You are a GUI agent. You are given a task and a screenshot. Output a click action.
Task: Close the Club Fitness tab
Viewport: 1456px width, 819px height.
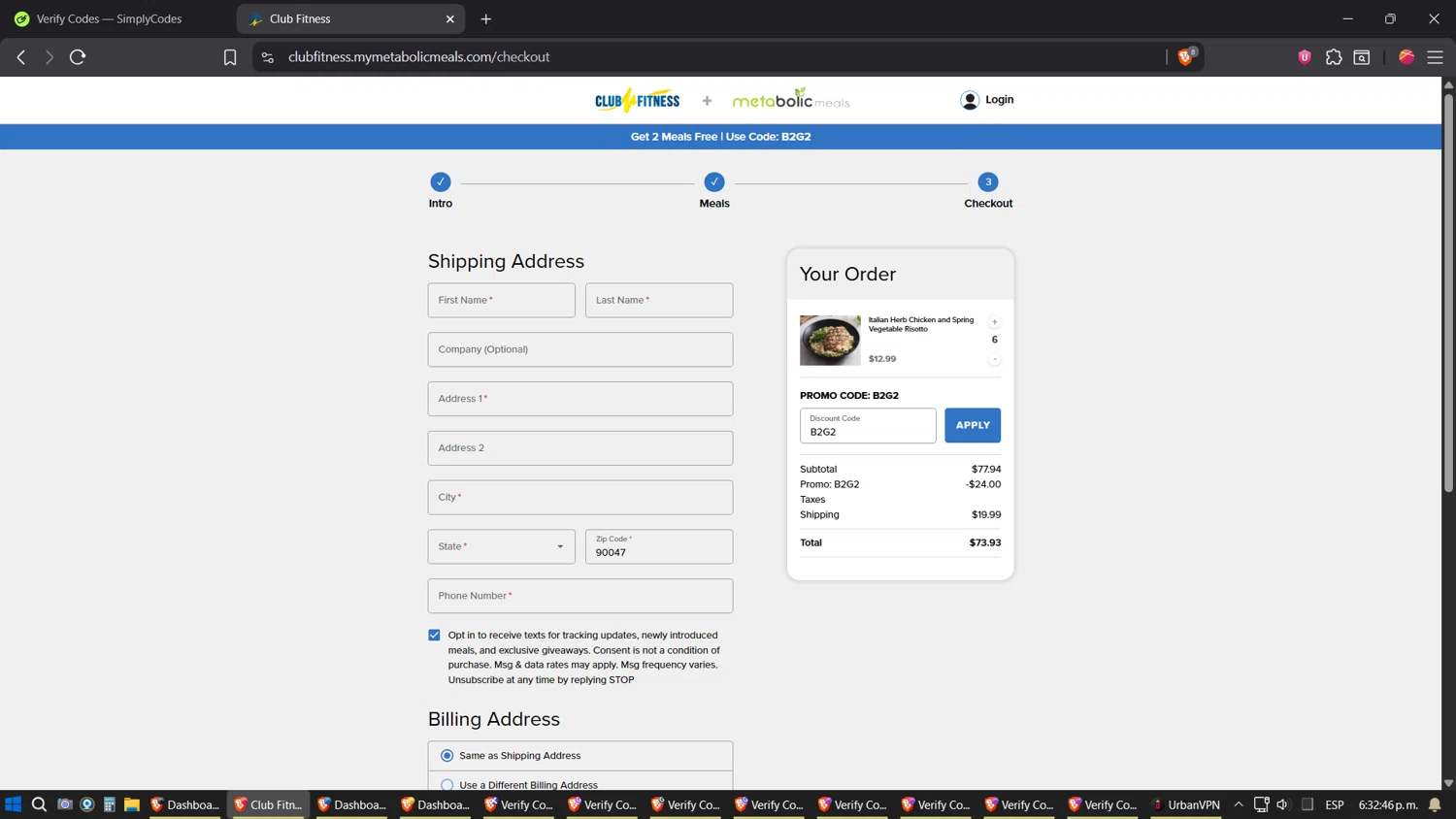(x=450, y=19)
